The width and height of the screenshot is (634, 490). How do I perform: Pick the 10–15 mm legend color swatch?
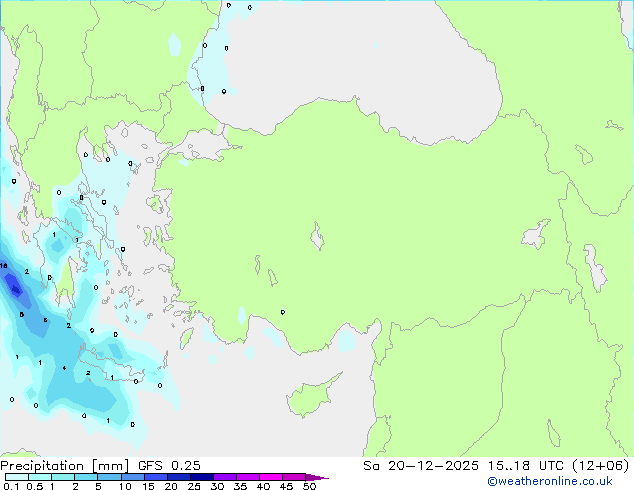133,477
